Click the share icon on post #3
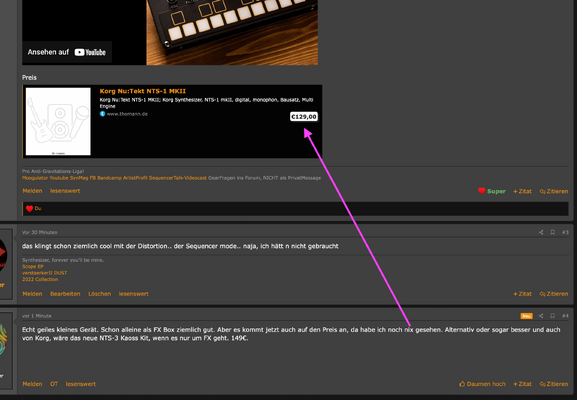The width and height of the screenshot is (577, 400). point(541,232)
